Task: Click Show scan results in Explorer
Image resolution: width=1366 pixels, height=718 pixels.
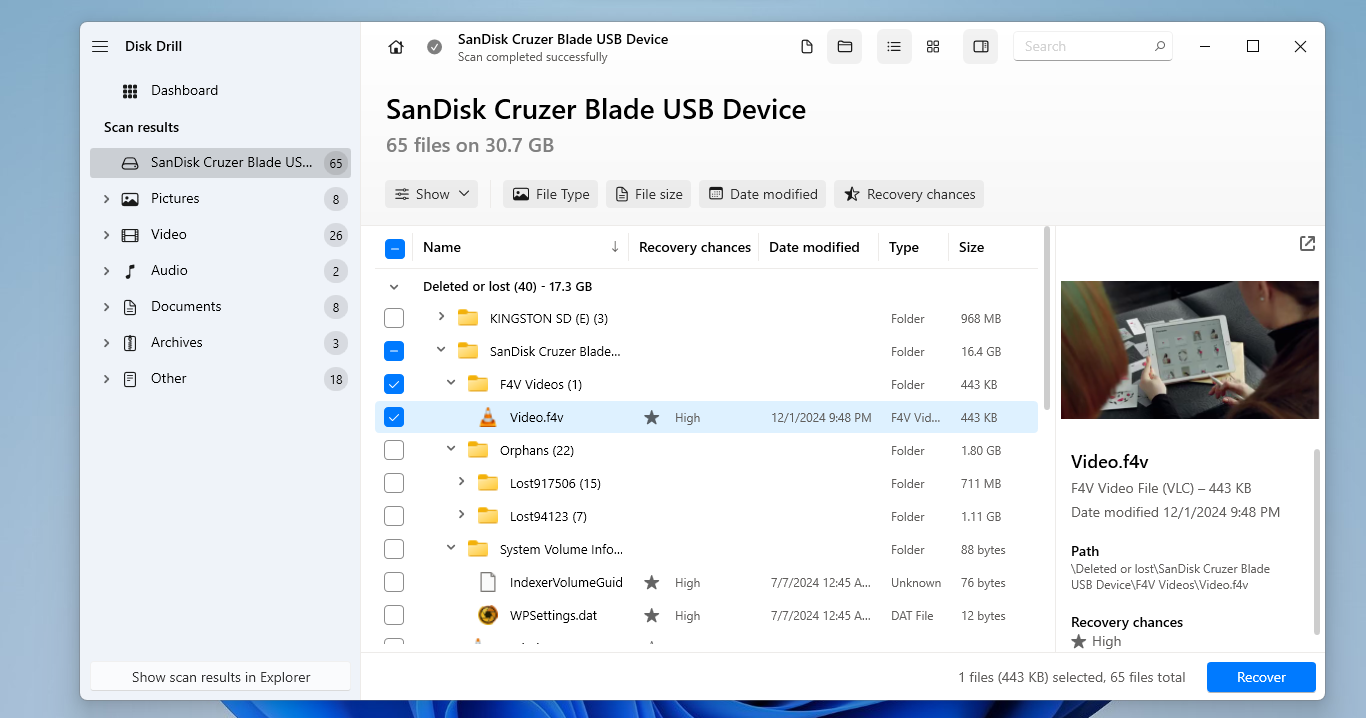Action: click(x=221, y=677)
